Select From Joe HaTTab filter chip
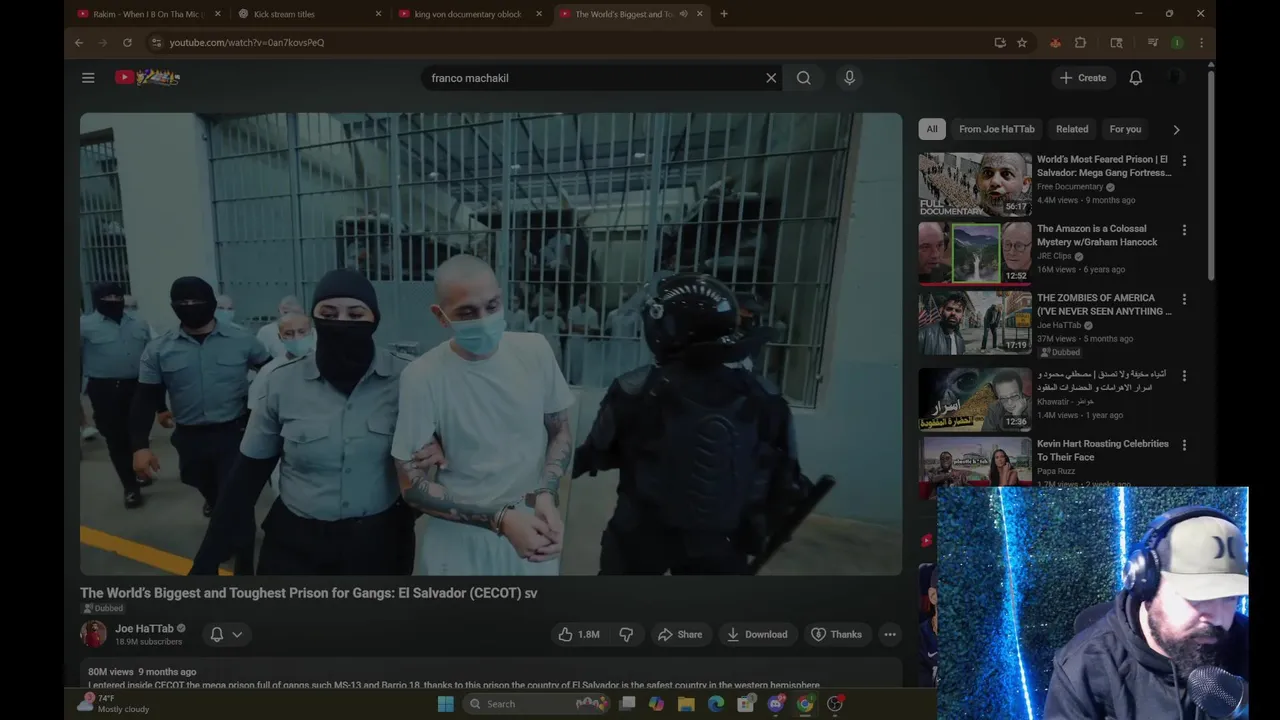Screen dimensions: 1280x720 pos(997,129)
